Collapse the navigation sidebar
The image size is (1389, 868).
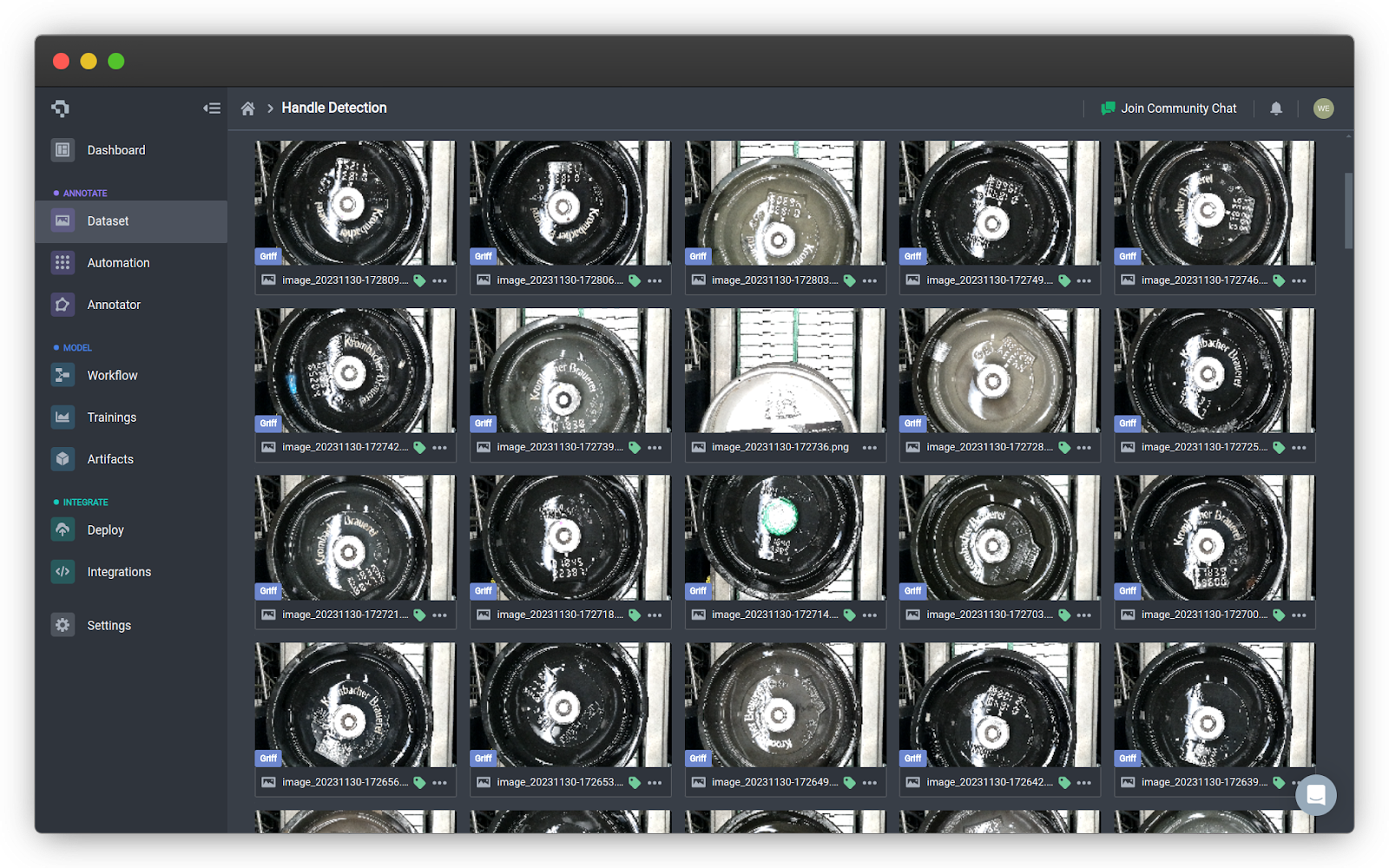[212, 108]
